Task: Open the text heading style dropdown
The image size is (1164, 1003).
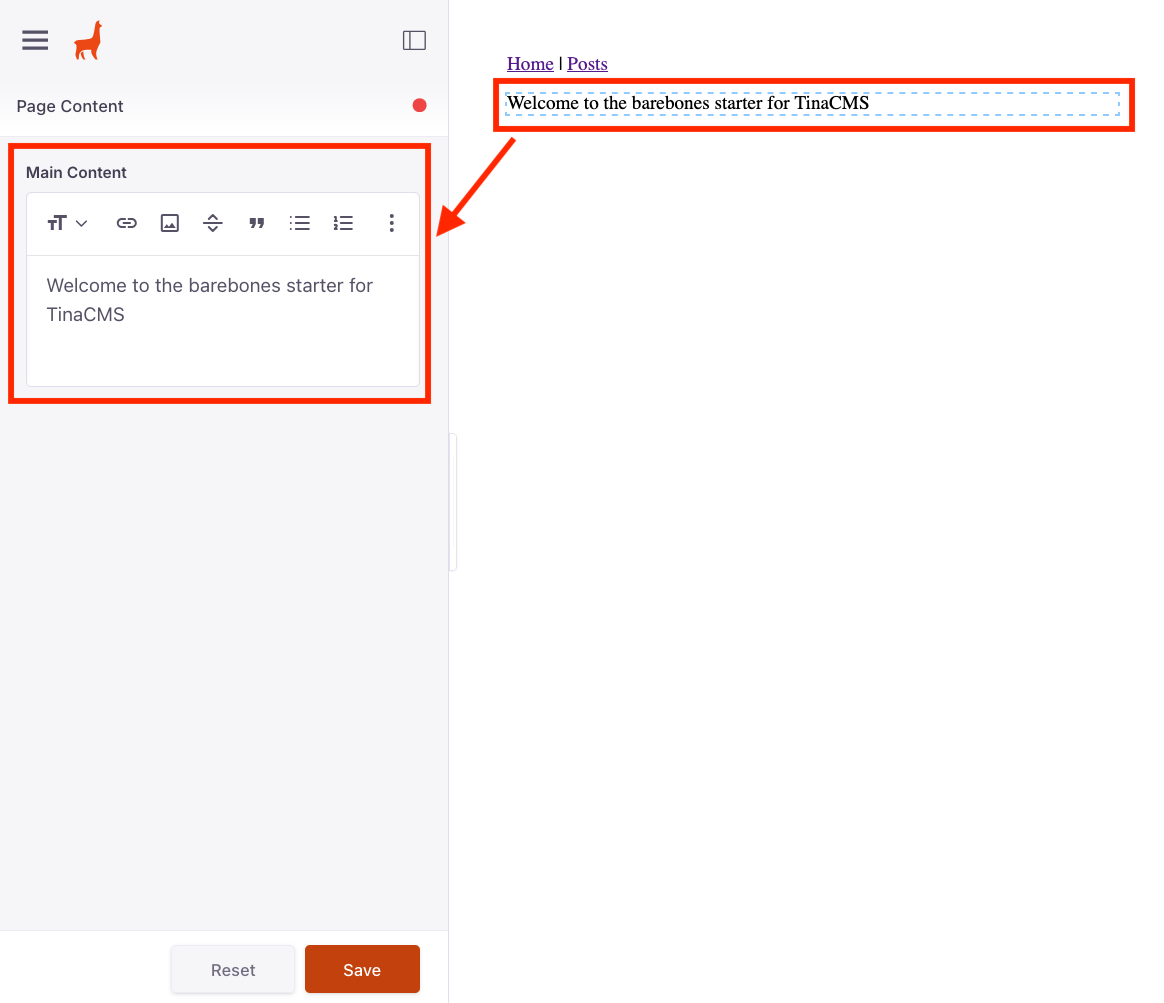Action: 68,223
